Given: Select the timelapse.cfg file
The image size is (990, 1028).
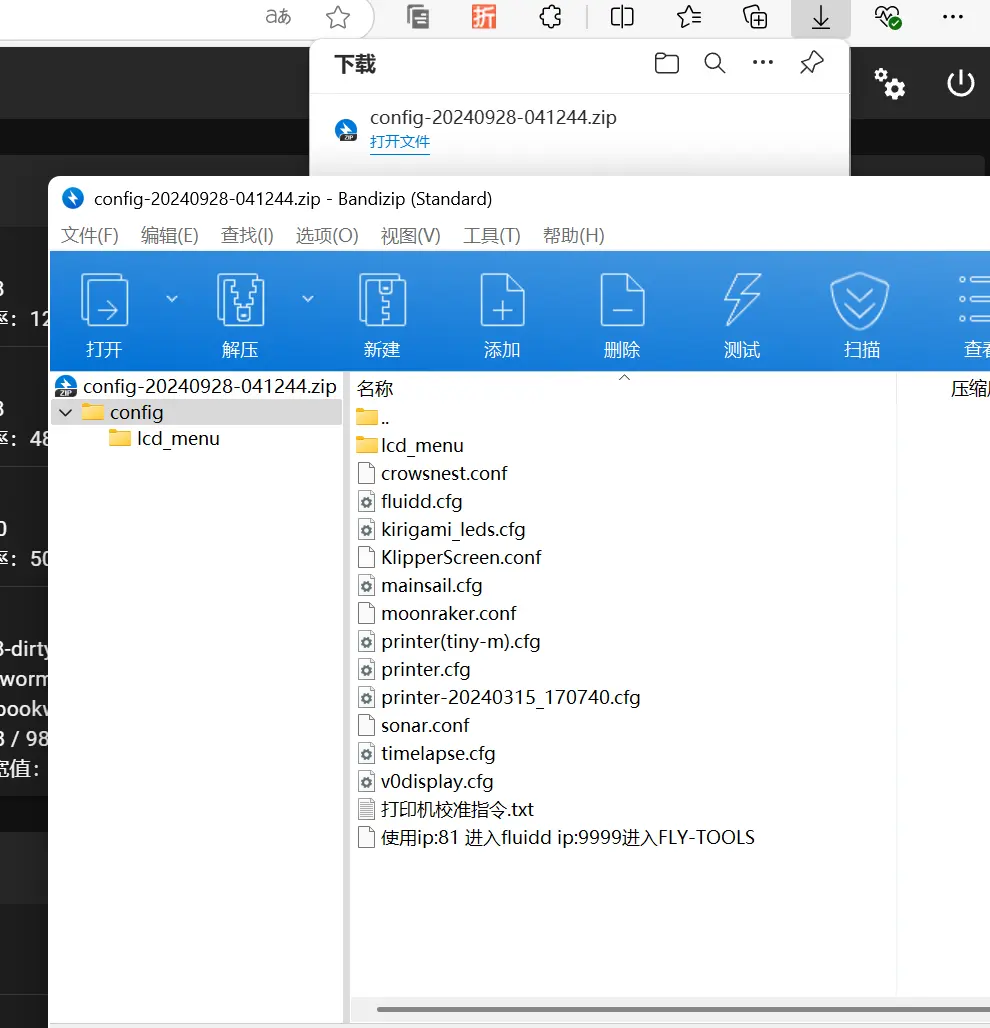Looking at the screenshot, I should point(426,754).
